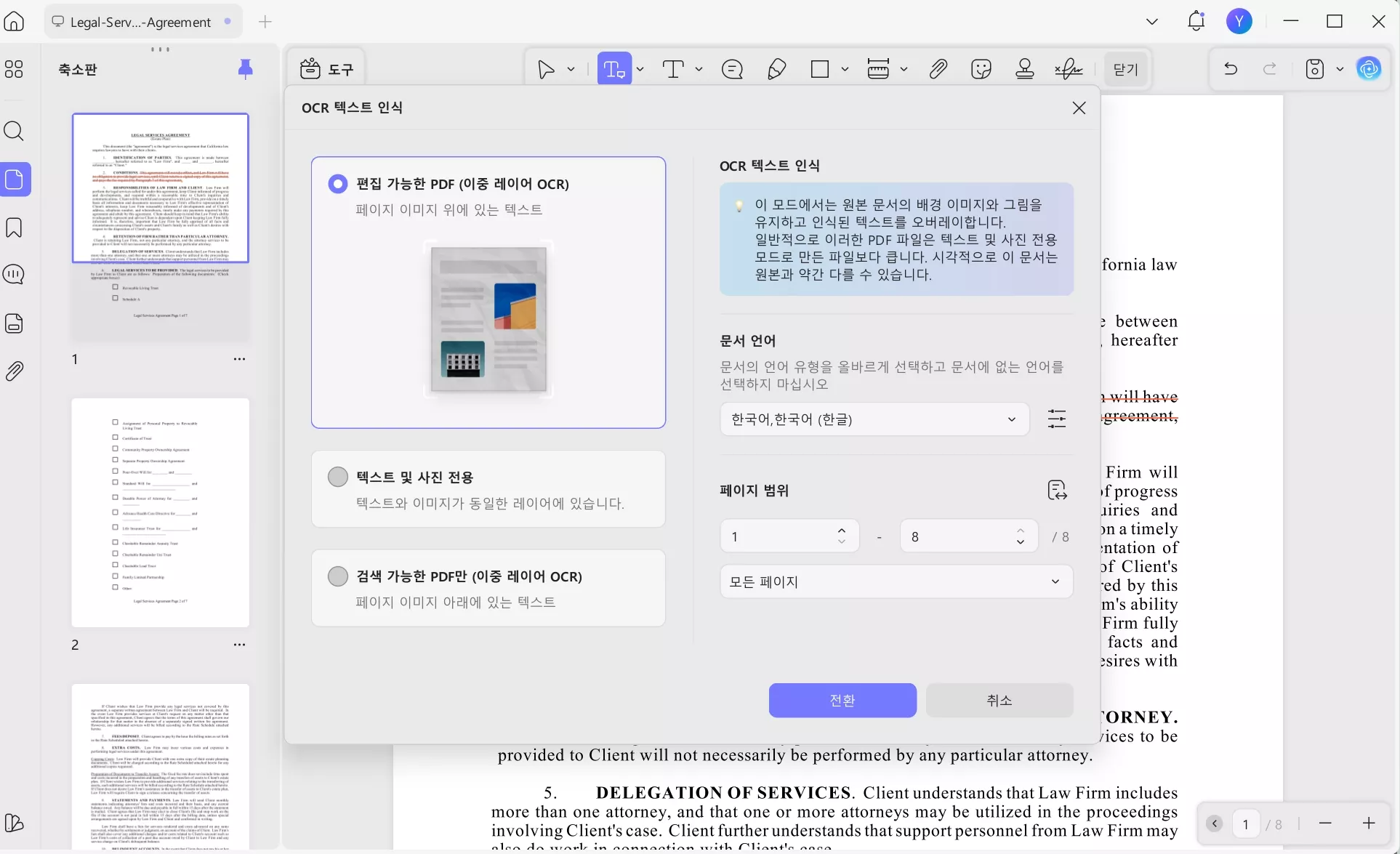Open the 도구 menu
Screen dimensions: 1400x854
click(326, 68)
